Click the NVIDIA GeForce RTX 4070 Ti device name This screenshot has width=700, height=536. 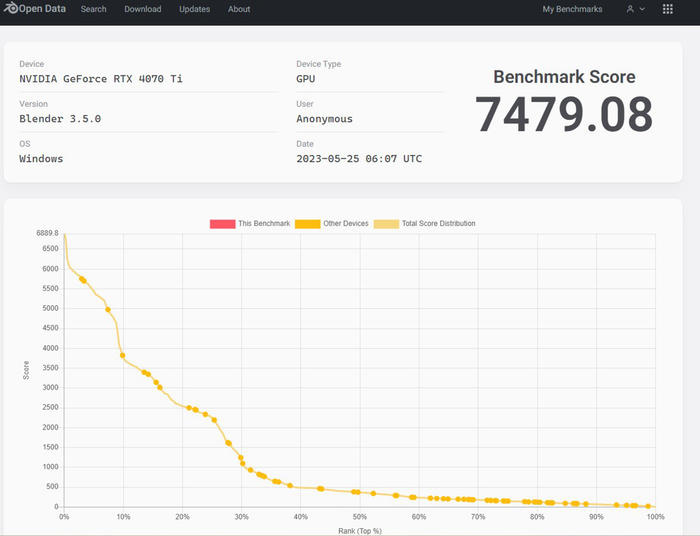pyautogui.click(x=101, y=79)
